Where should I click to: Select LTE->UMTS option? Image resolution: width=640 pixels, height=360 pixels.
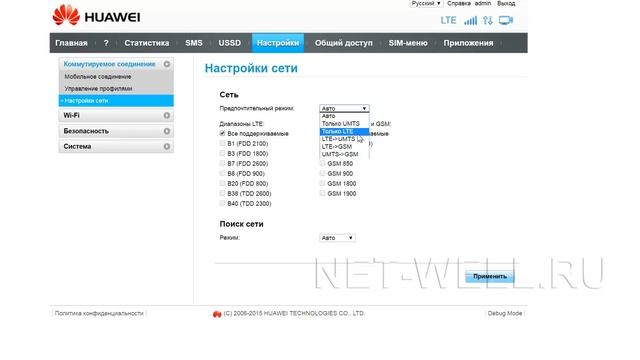[x=344, y=139]
